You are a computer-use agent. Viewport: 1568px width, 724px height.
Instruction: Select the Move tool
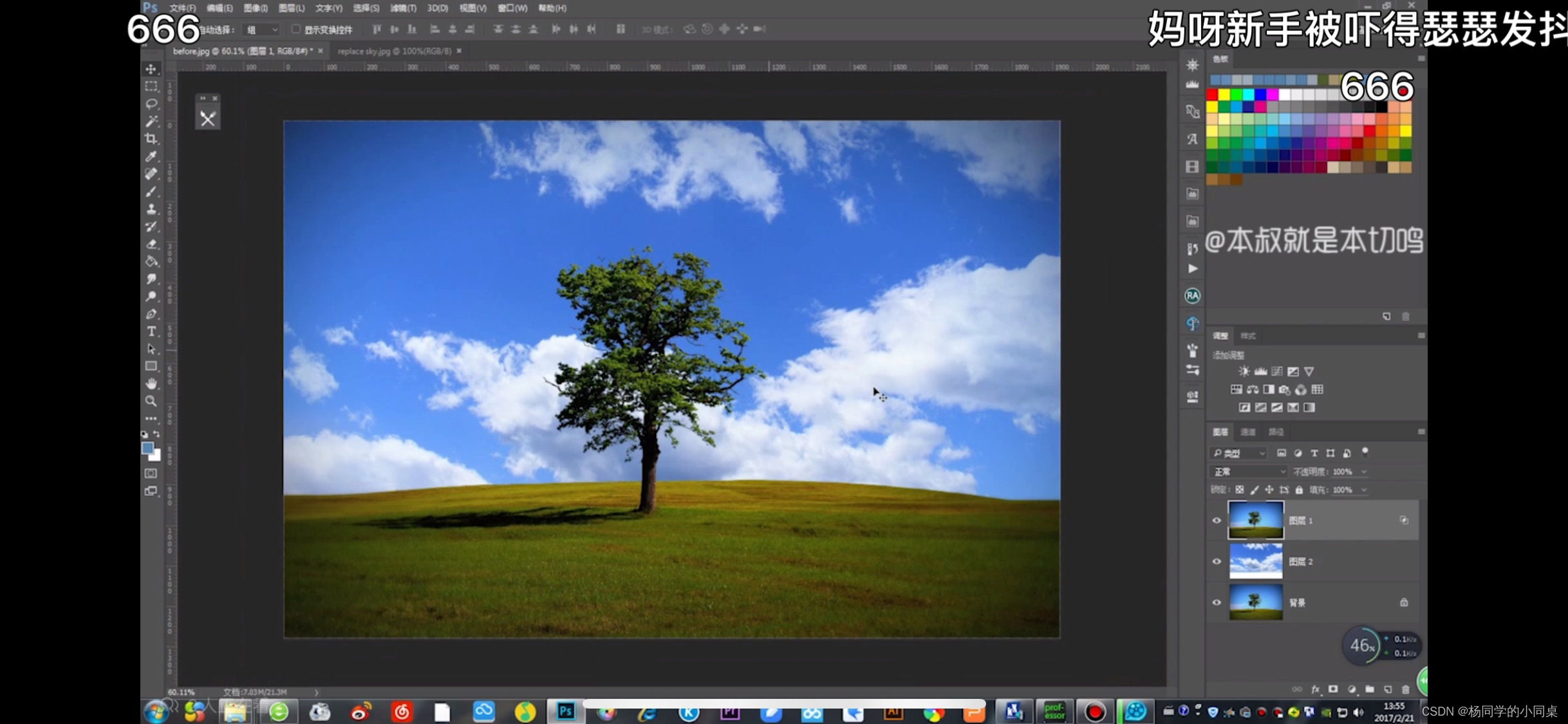pos(151,69)
